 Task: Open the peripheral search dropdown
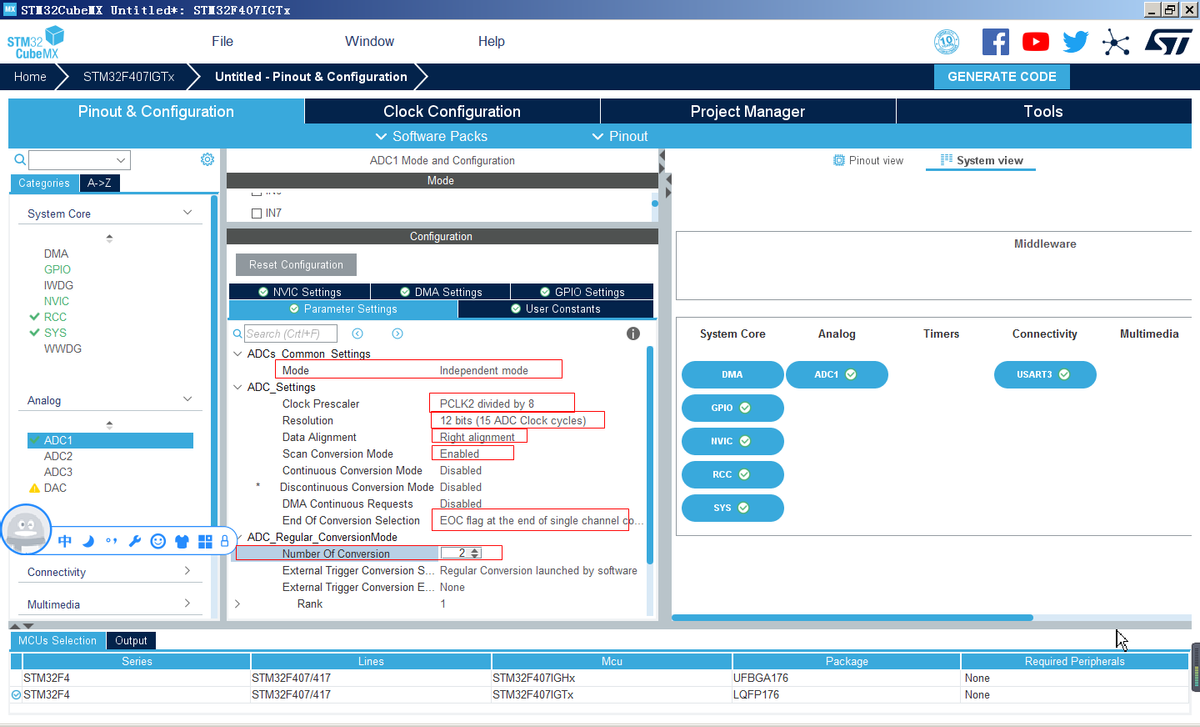pyautogui.click(x=121, y=160)
